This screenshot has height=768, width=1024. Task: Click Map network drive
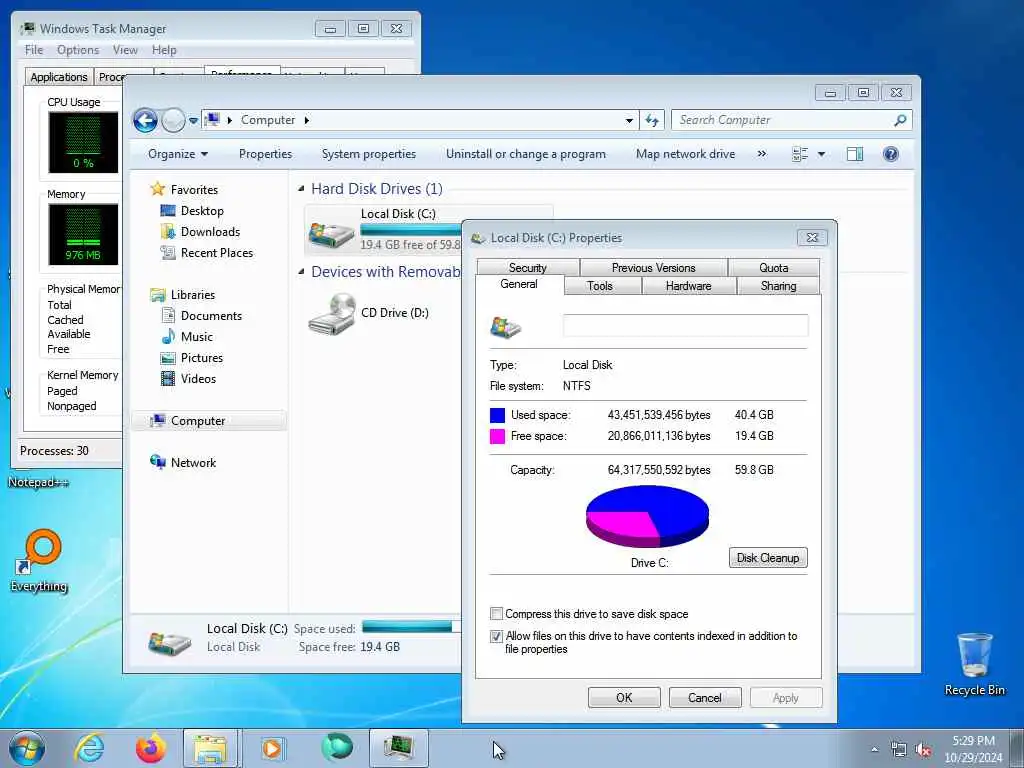click(685, 154)
